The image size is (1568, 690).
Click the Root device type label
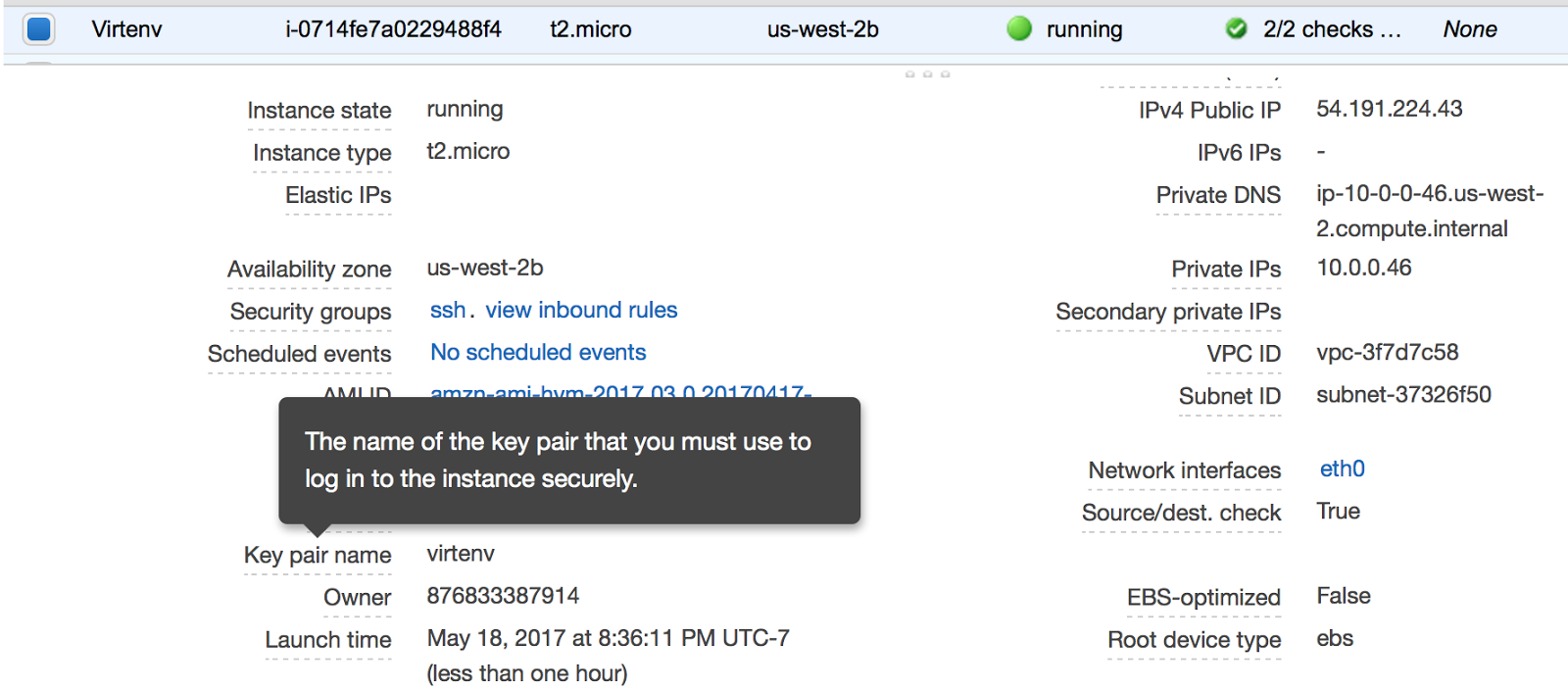click(1194, 640)
